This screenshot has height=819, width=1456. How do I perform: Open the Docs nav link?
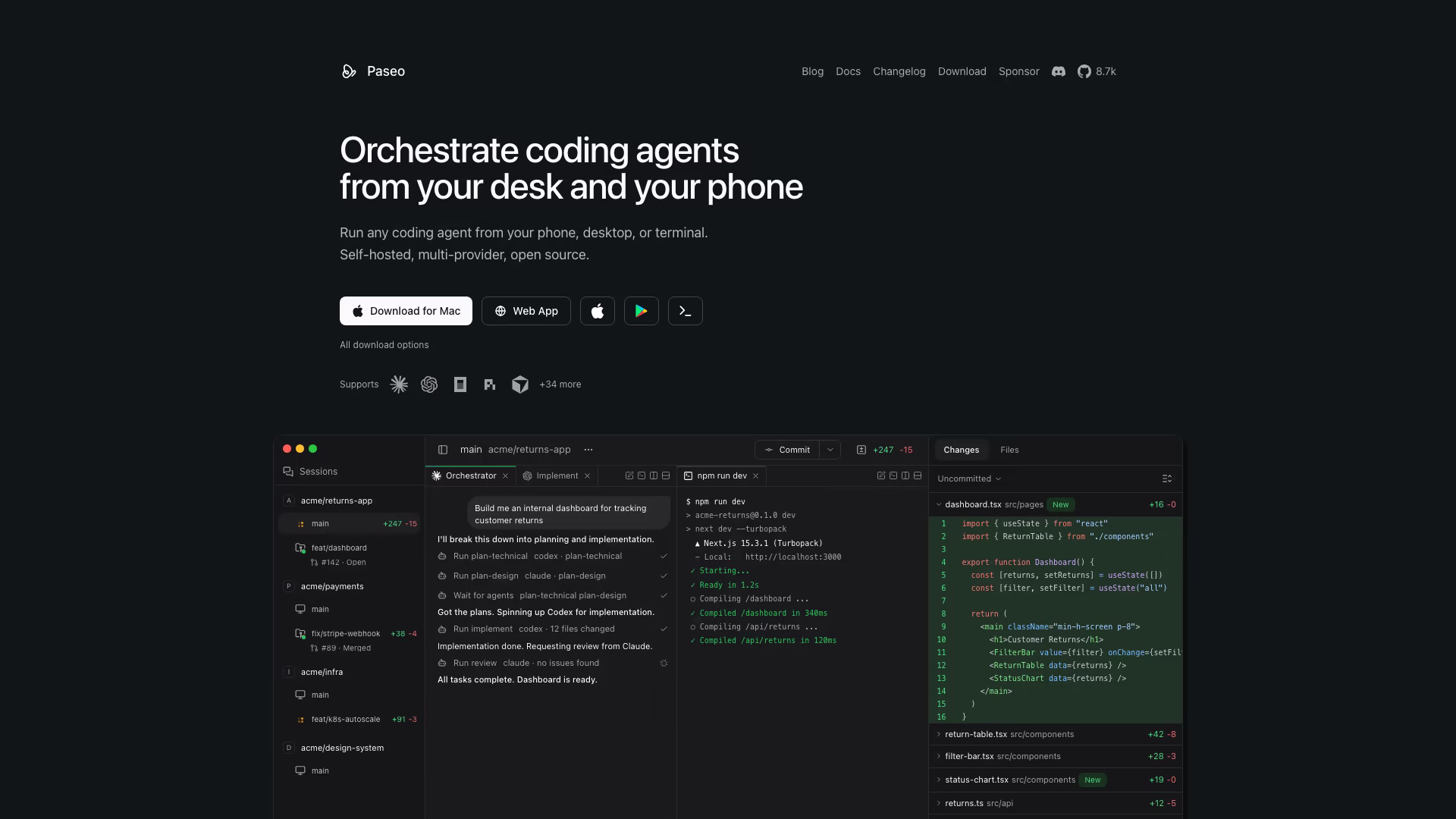[x=848, y=71]
